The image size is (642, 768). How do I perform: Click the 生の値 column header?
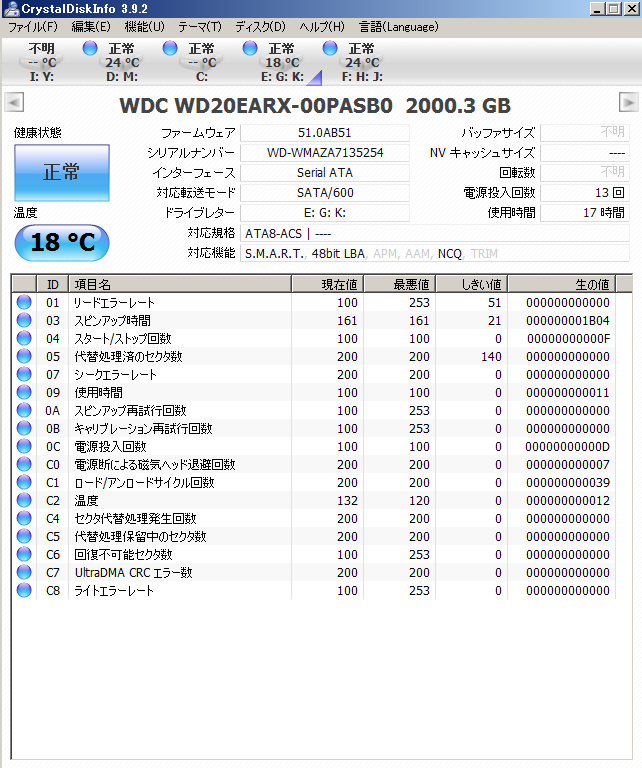coord(561,285)
